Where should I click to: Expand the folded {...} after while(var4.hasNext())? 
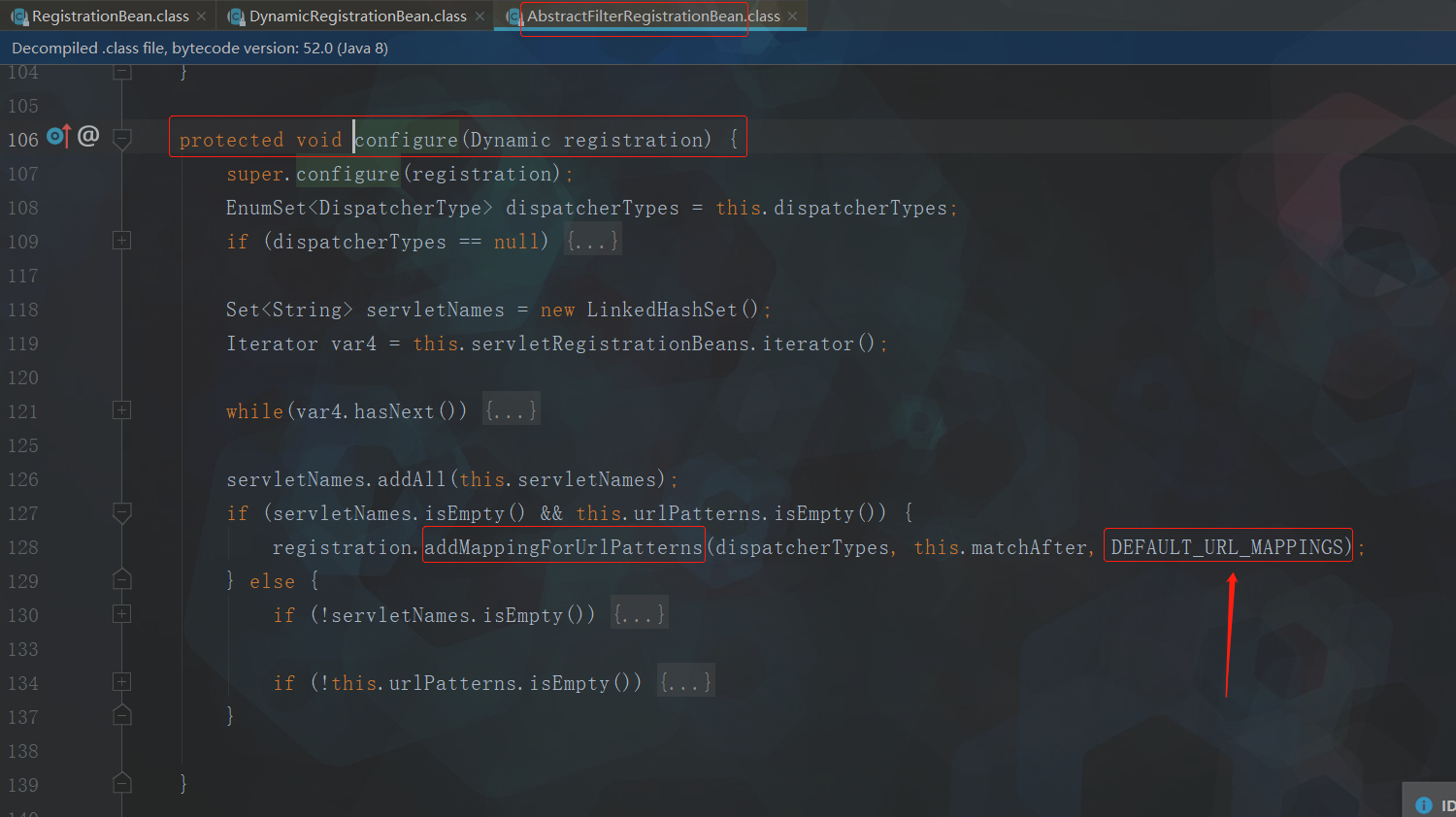click(511, 410)
